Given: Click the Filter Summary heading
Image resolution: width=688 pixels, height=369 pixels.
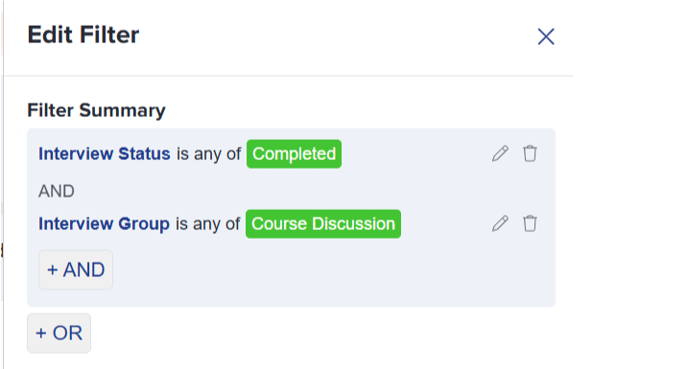Looking at the screenshot, I should tap(97, 110).
